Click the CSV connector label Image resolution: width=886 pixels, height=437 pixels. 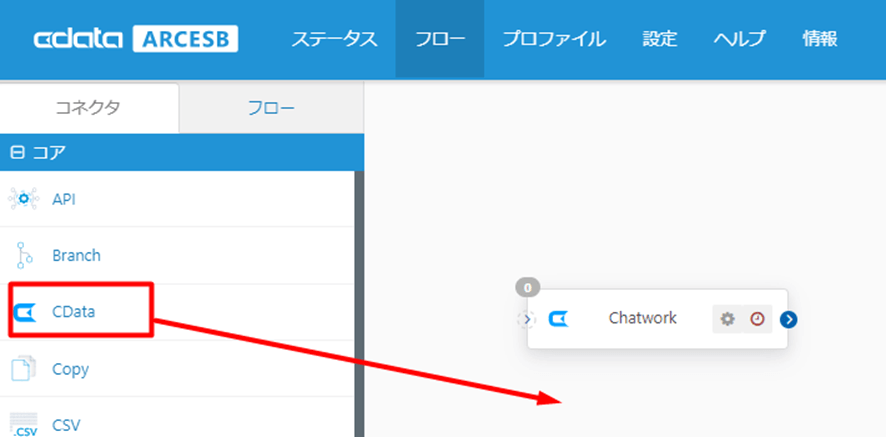66,425
